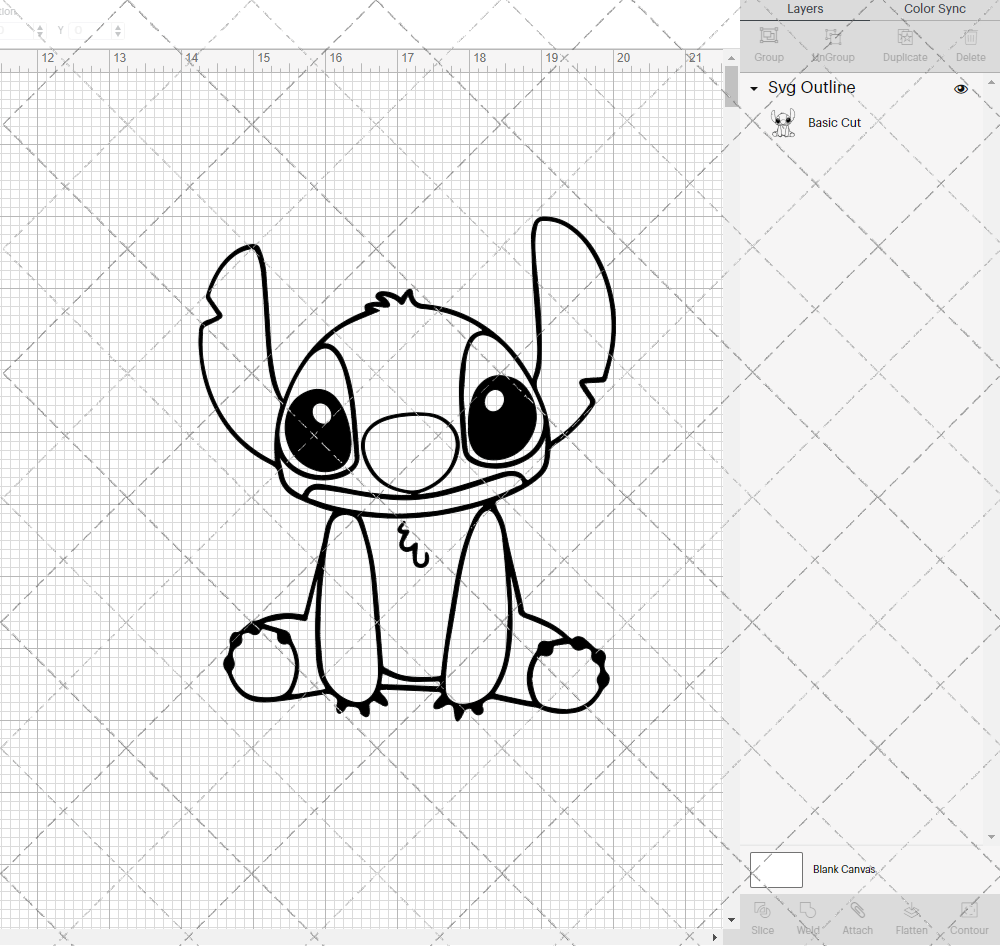Click the Y position input field
The width and height of the screenshot is (1000, 946).
[x=88, y=31]
